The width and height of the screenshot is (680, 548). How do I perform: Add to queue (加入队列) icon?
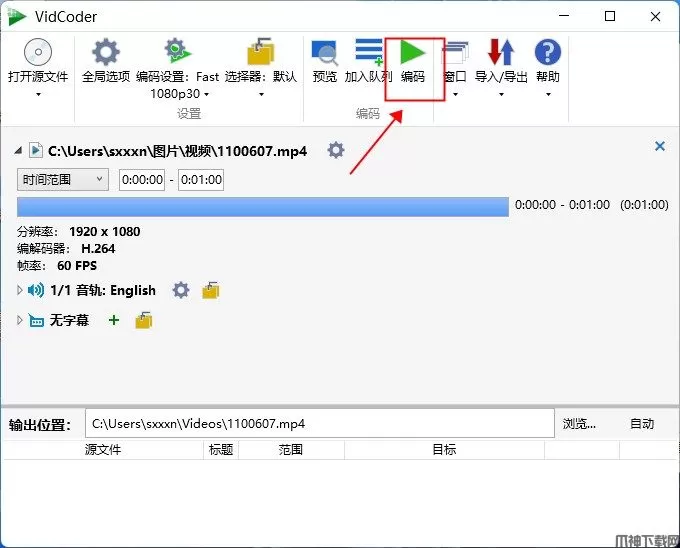tap(369, 52)
